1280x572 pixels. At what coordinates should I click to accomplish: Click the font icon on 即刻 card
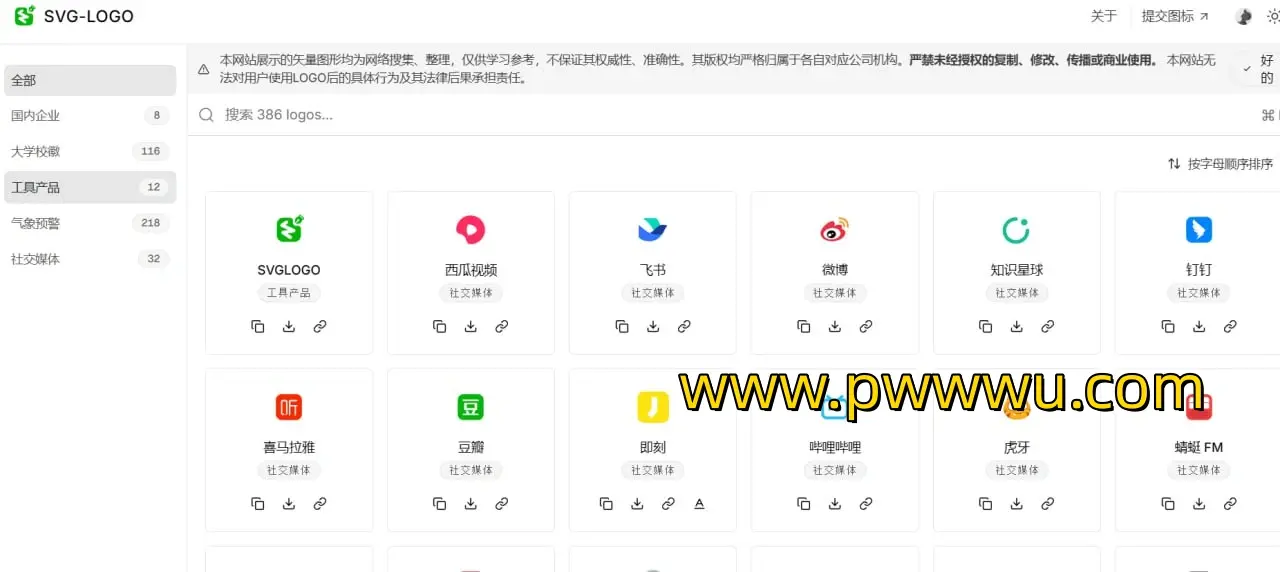pyautogui.click(x=699, y=504)
